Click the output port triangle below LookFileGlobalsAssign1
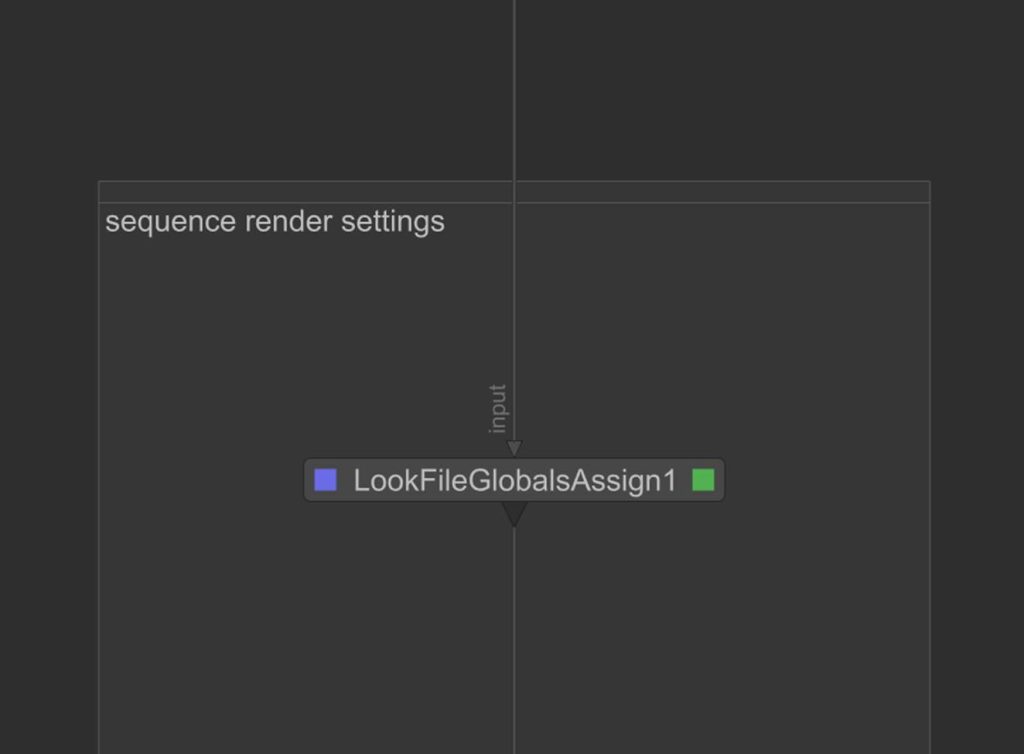This screenshot has height=754, width=1024. (514, 513)
